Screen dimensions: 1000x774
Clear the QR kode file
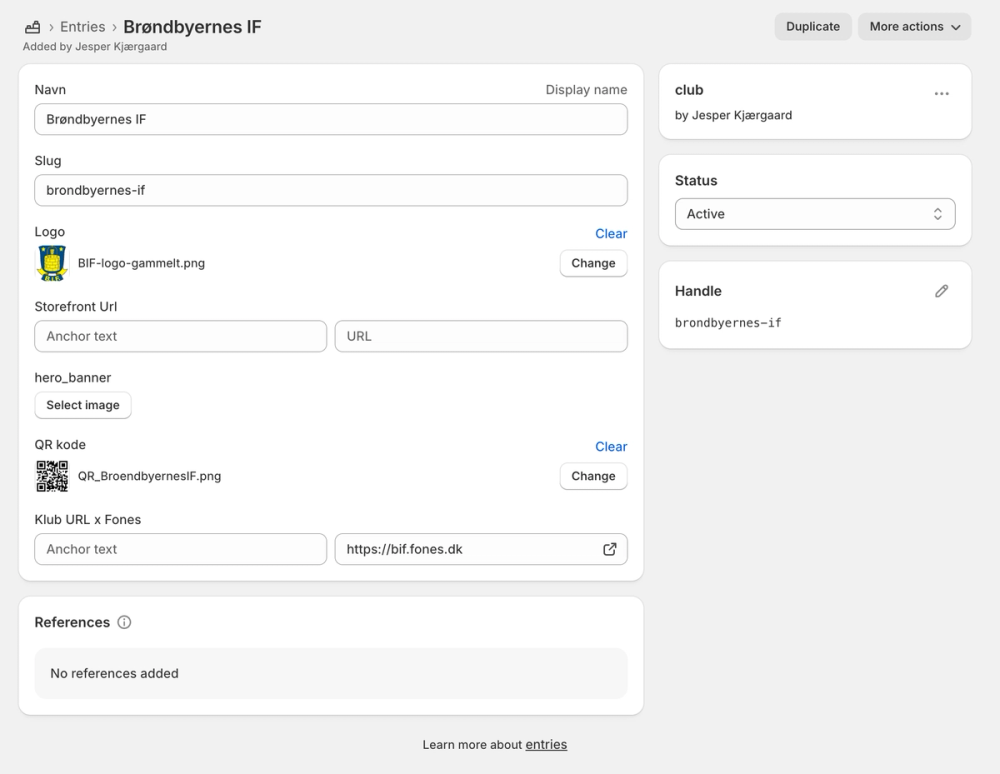point(610,446)
